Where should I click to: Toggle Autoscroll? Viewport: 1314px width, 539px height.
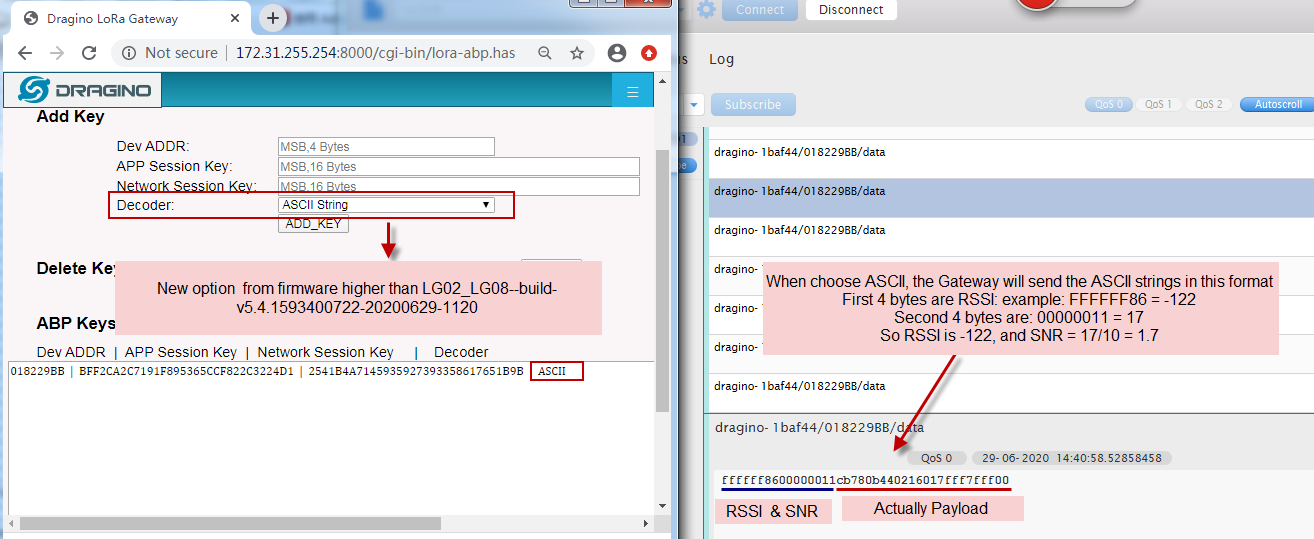pyautogui.click(x=1277, y=104)
